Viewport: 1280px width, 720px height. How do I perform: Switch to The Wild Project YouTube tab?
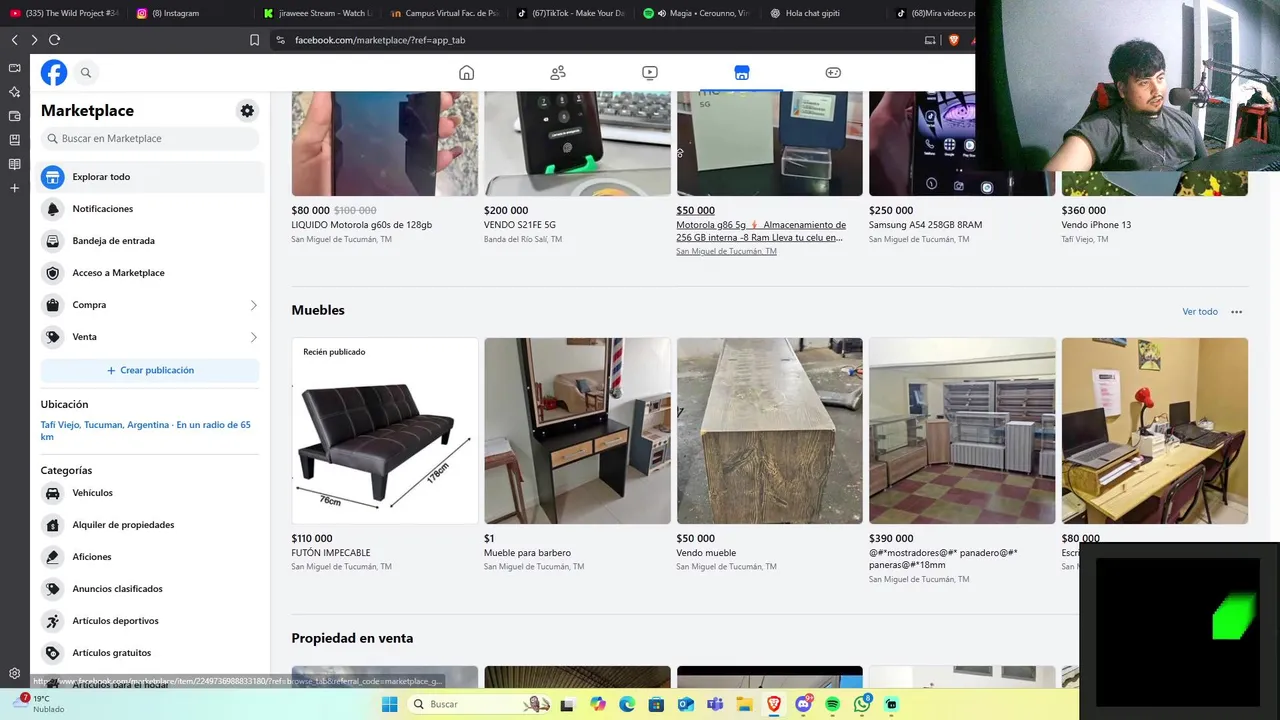point(64,13)
